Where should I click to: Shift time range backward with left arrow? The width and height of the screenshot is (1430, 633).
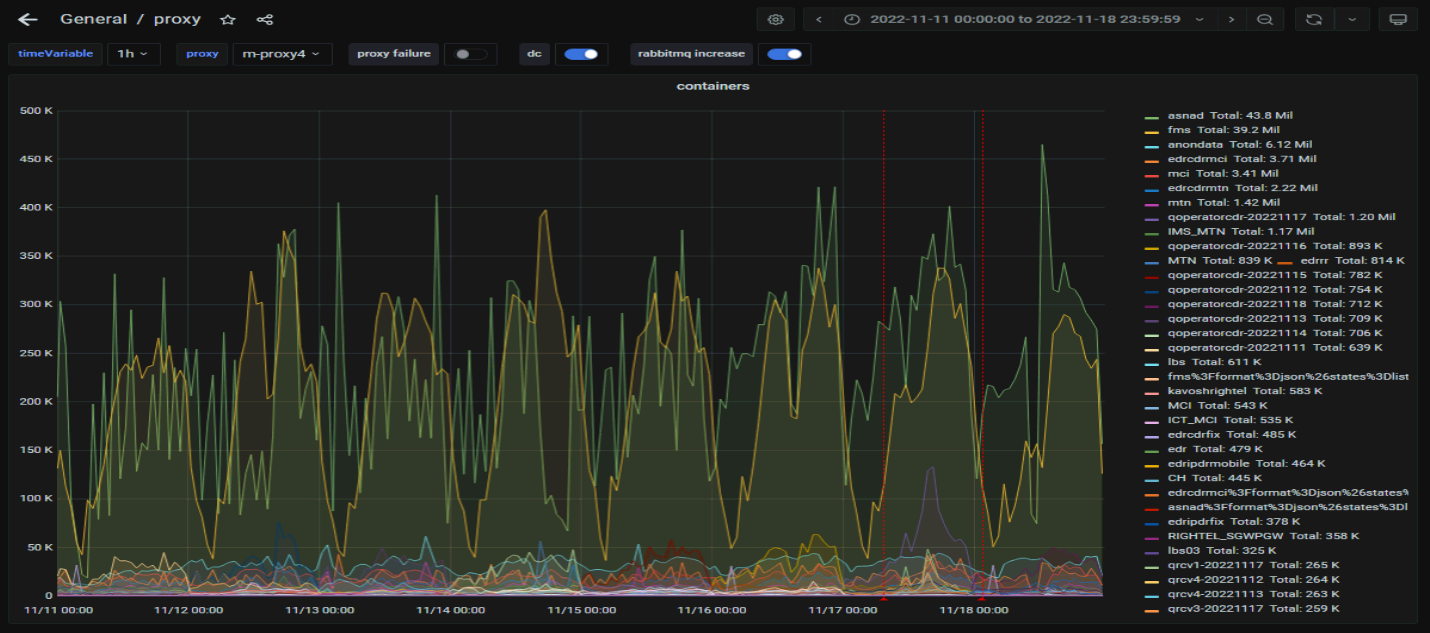(x=819, y=20)
